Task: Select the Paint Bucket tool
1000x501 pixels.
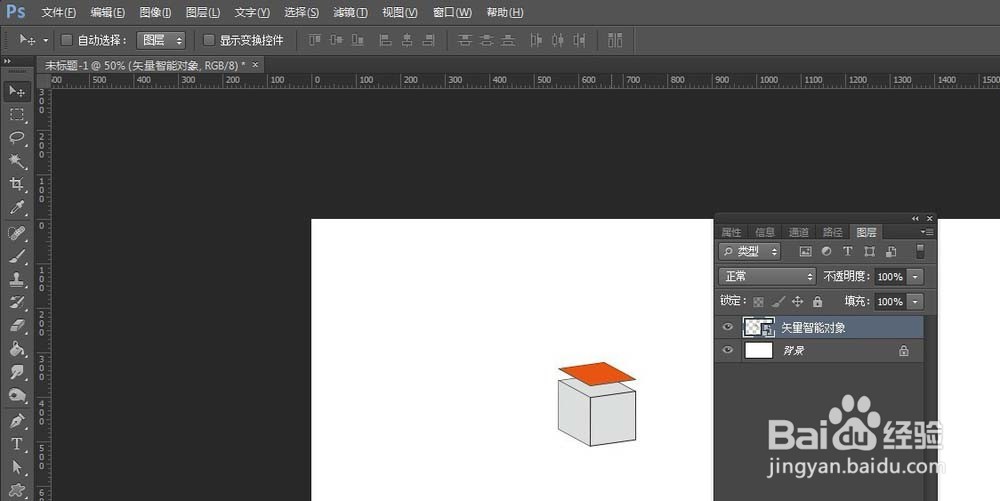Action: coord(17,349)
